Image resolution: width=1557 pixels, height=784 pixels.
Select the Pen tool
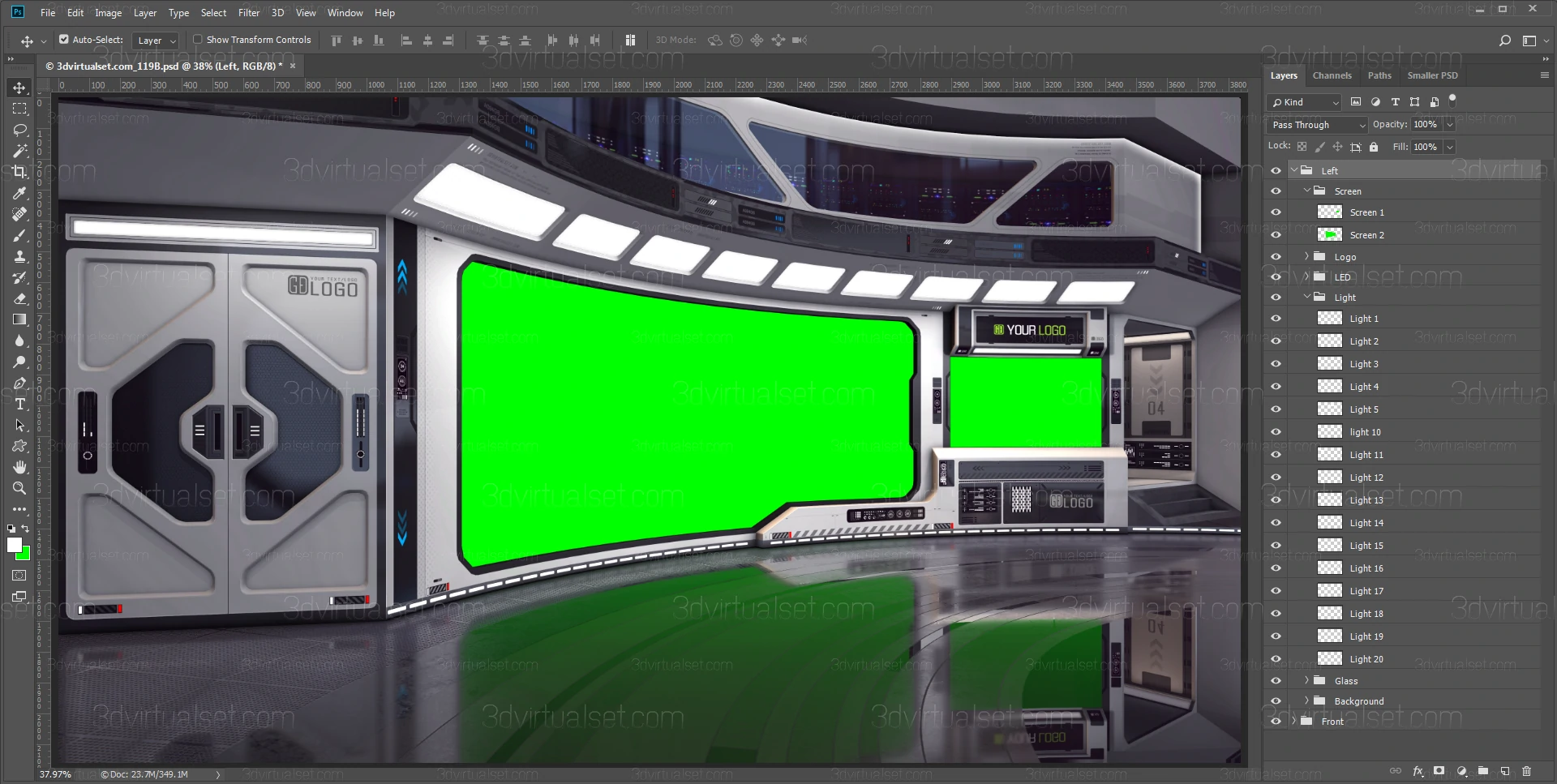[19, 383]
